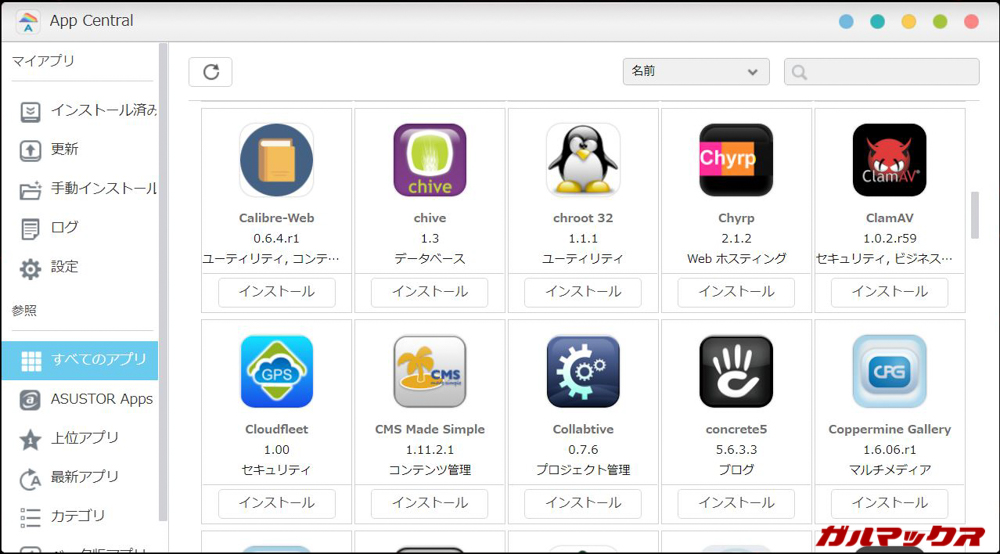Select 更新 in the sidebar
The height and width of the screenshot is (554, 1000).
[x=65, y=149]
